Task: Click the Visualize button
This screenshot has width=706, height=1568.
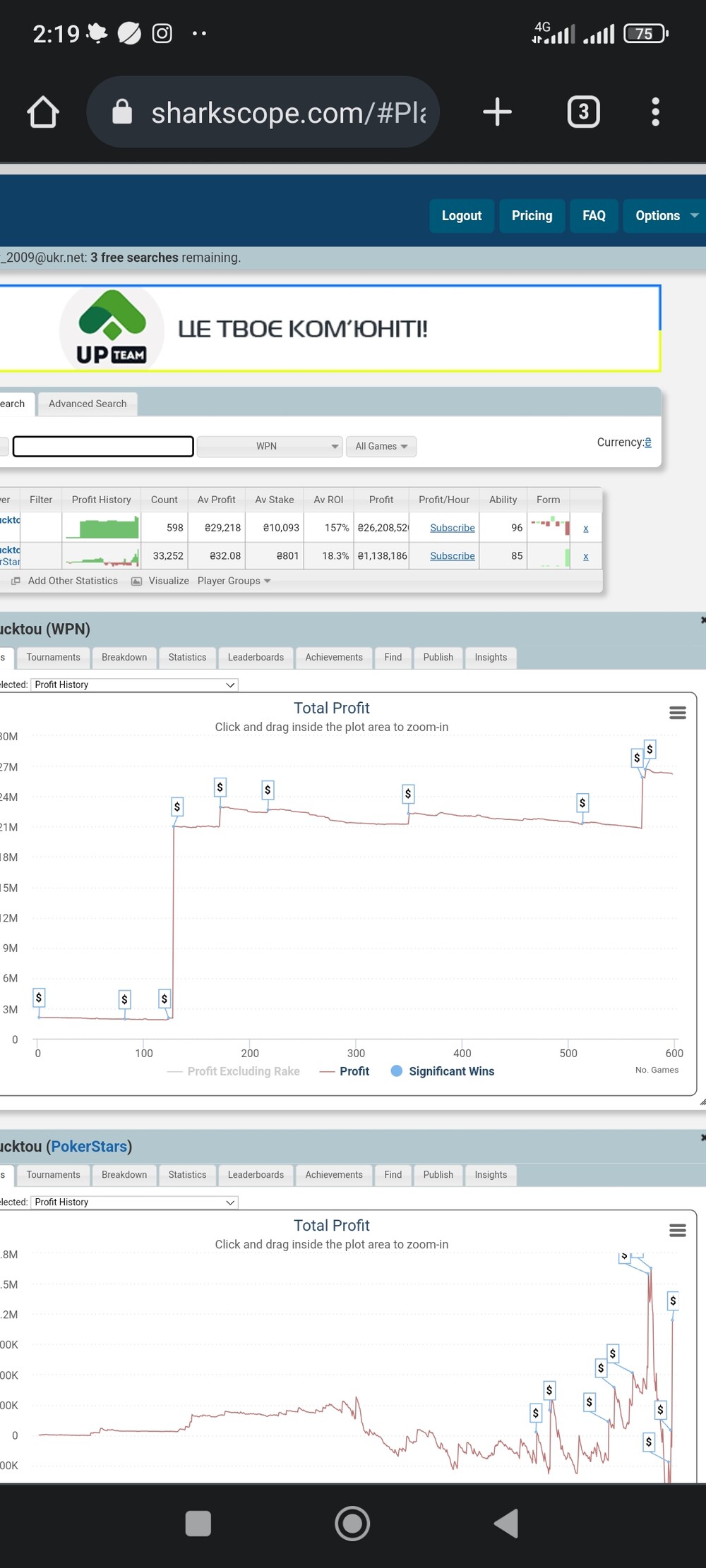Action: coord(160,581)
